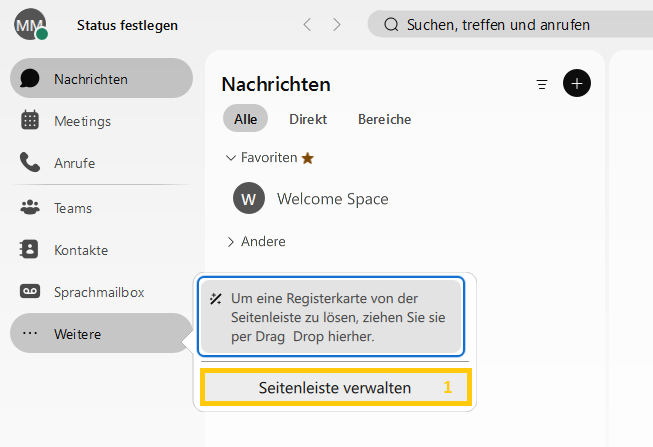Click the filter icon beside Nachrichten heading
Image resolution: width=653 pixels, height=447 pixels.
(x=542, y=84)
